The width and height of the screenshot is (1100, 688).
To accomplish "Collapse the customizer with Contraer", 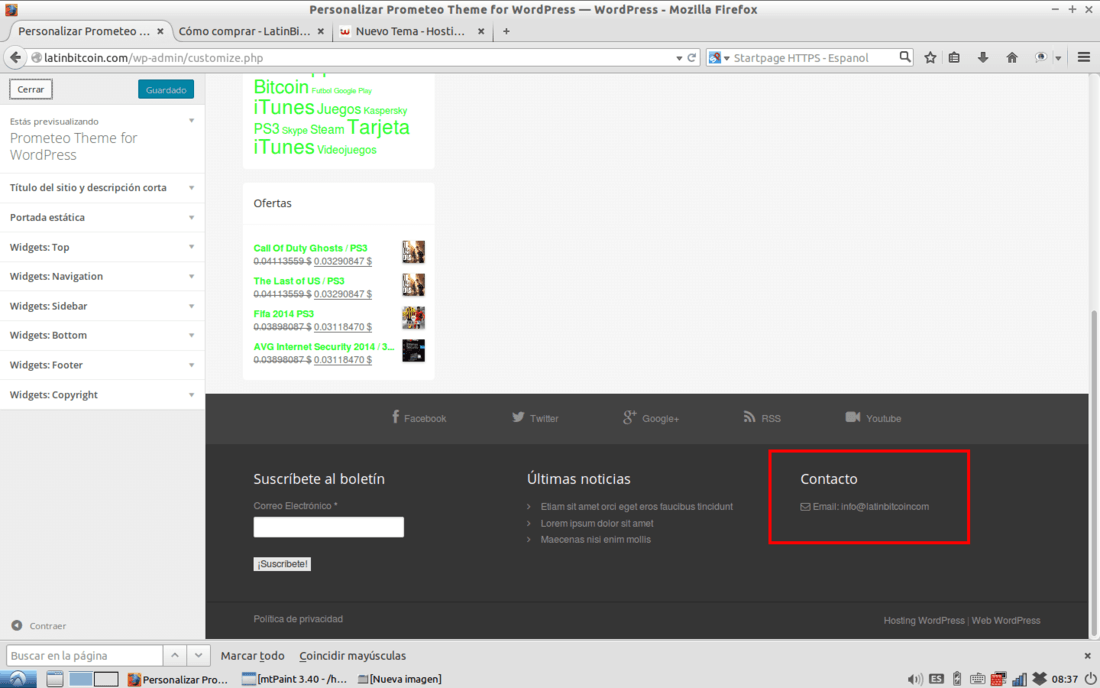I will click(39, 626).
